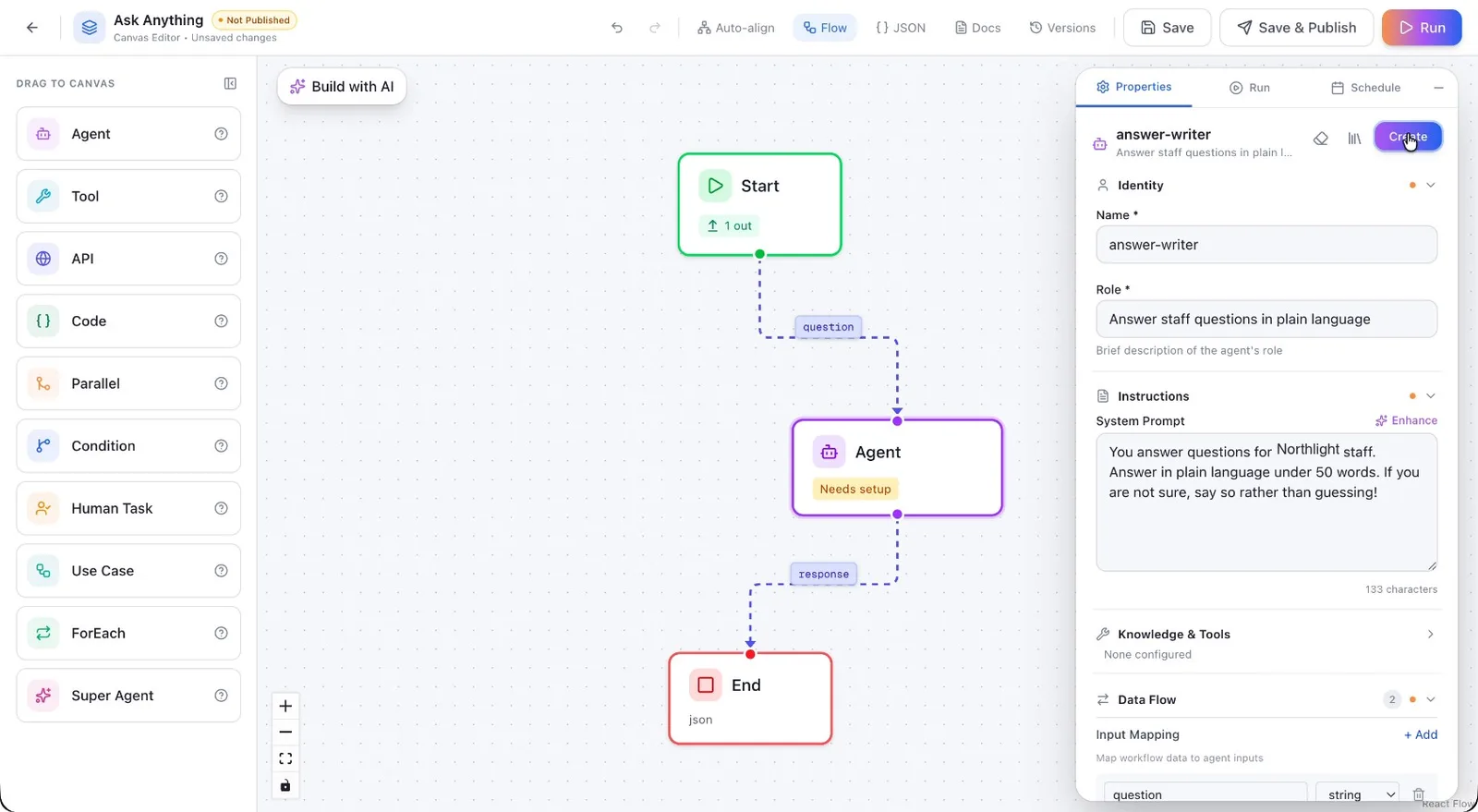This screenshot has width=1478, height=812.
Task: Collapse the Identity section
Action: coord(1430,185)
